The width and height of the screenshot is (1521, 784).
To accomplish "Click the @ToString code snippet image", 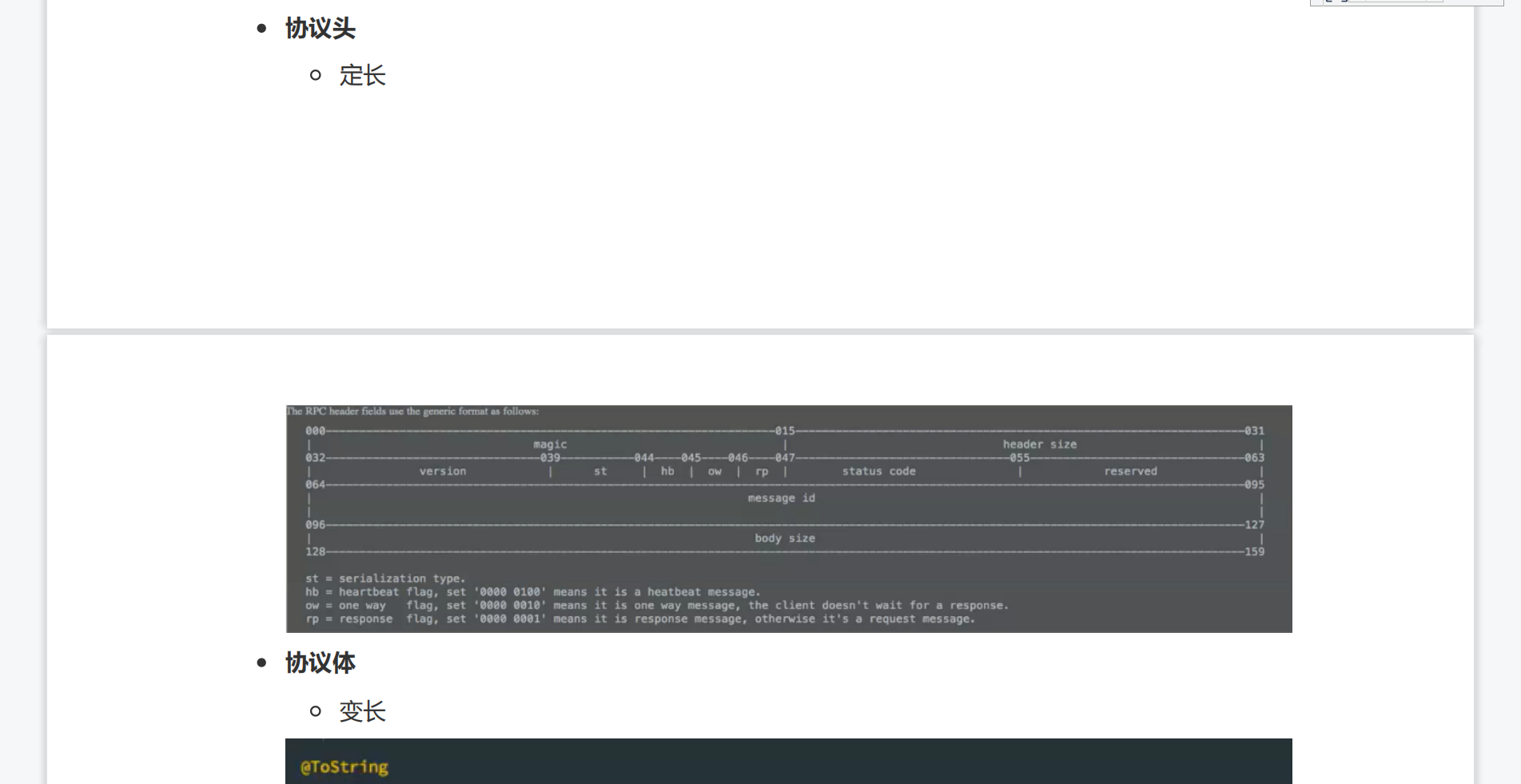I will [789, 761].
